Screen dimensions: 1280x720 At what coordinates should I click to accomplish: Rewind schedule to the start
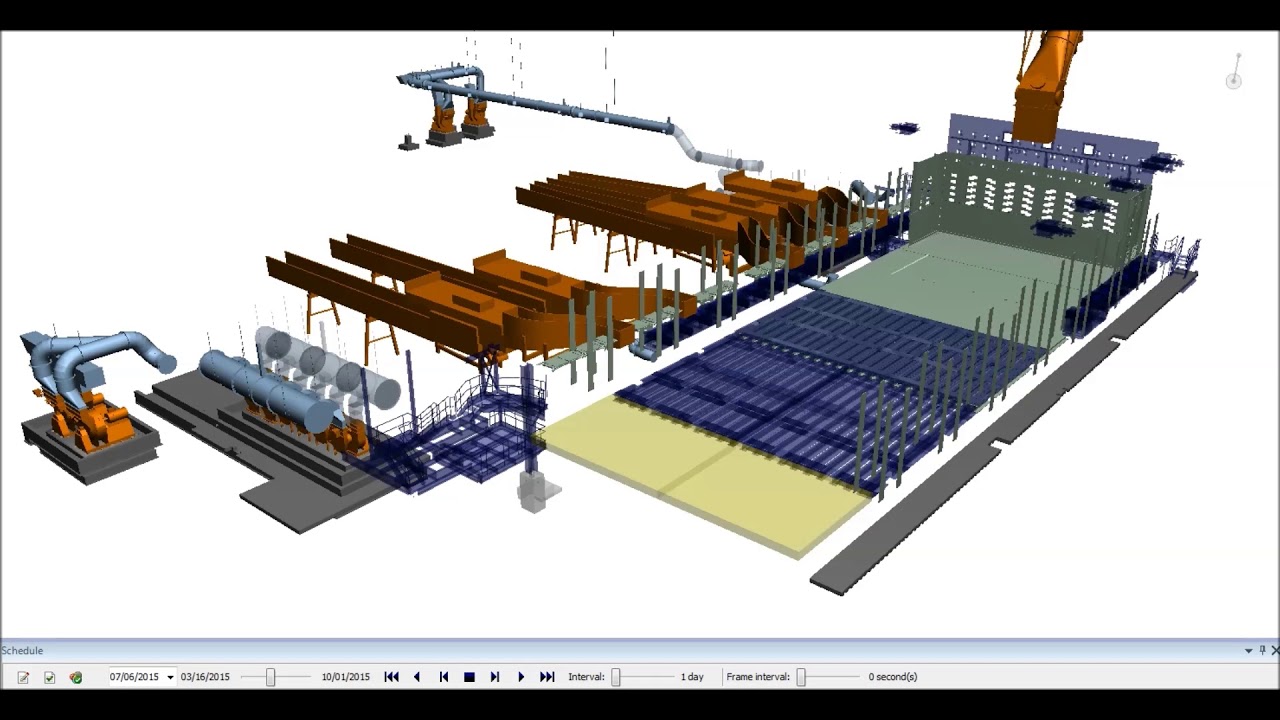pyautogui.click(x=391, y=677)
